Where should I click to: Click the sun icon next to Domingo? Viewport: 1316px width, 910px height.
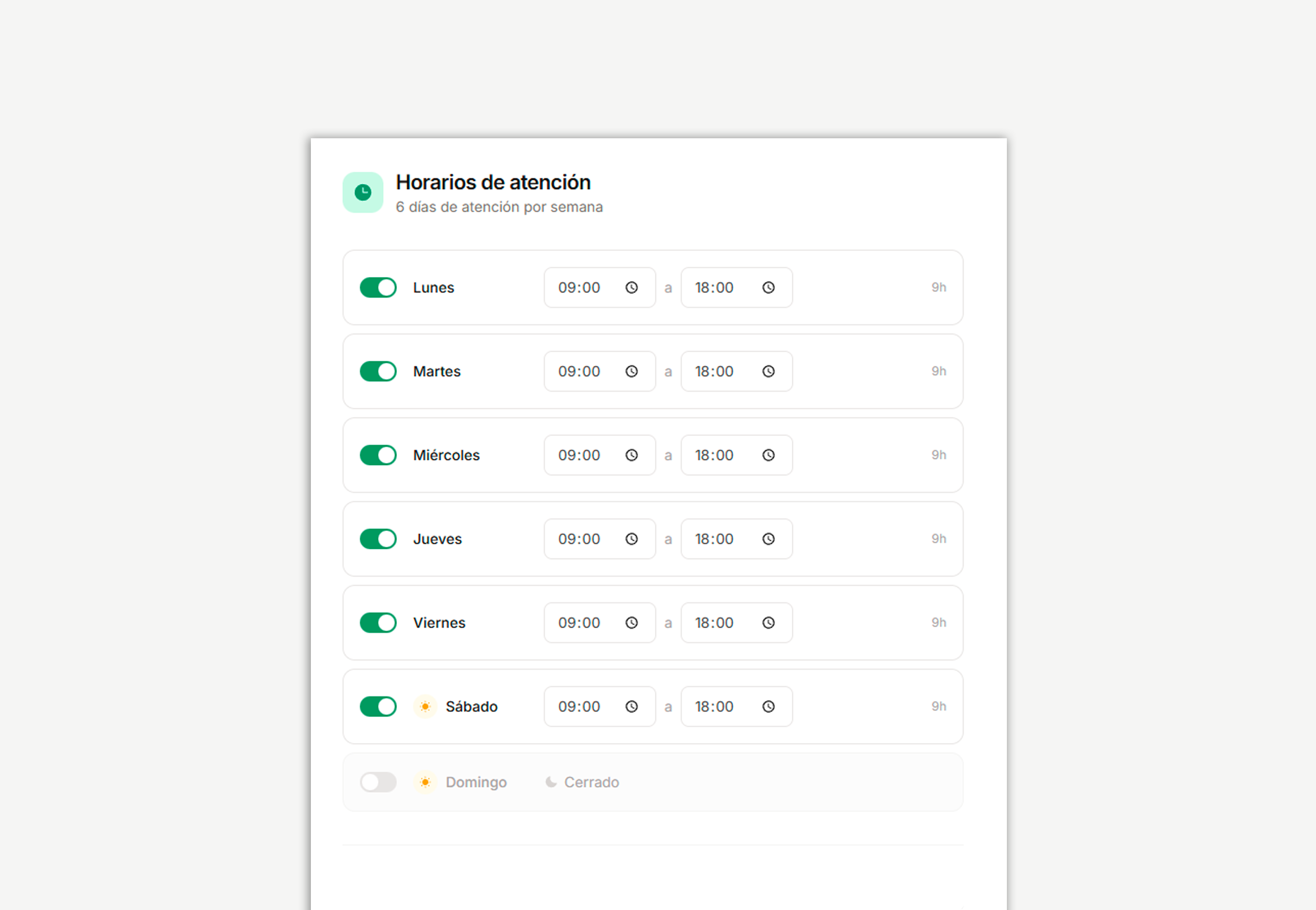click(x=425, y=782)
